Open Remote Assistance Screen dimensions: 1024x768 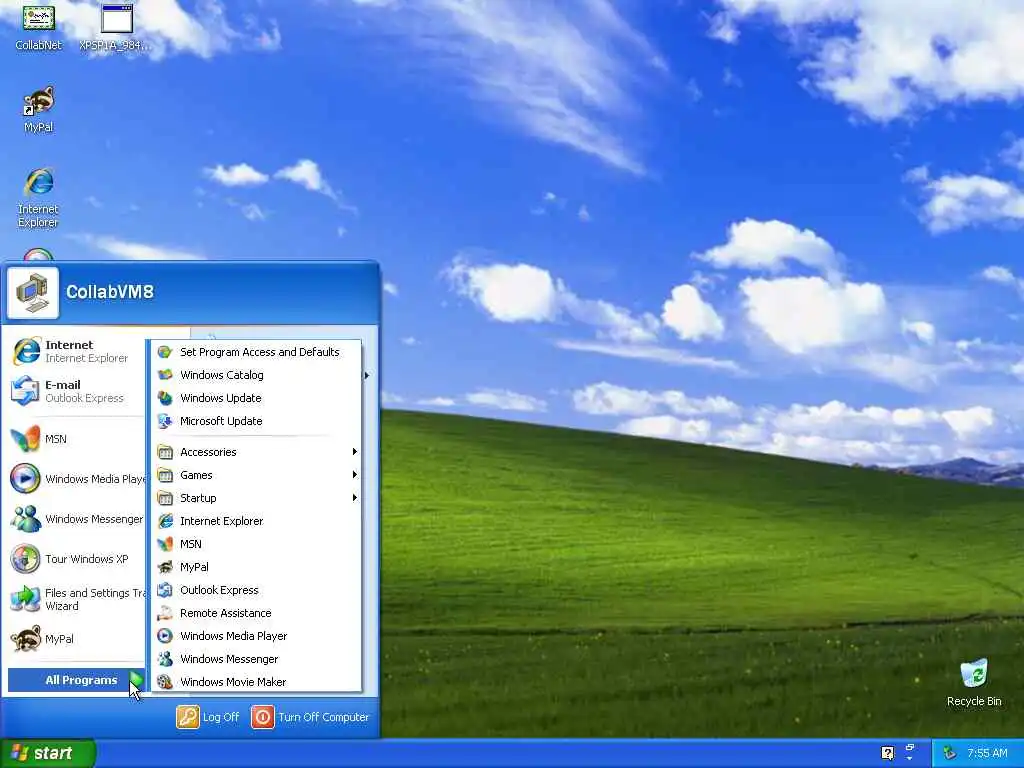pyautogui.click(x=257, y=613)
